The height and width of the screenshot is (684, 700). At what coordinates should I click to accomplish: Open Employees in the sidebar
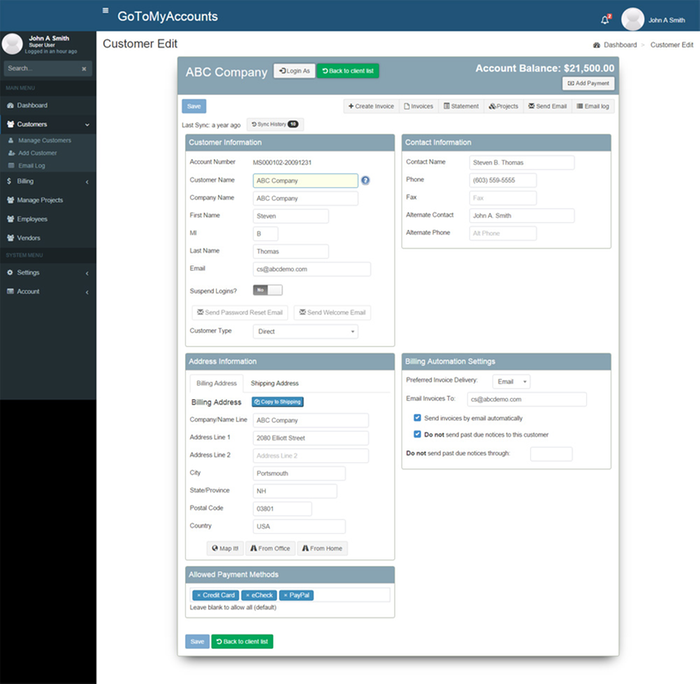[x=48, y=219]
